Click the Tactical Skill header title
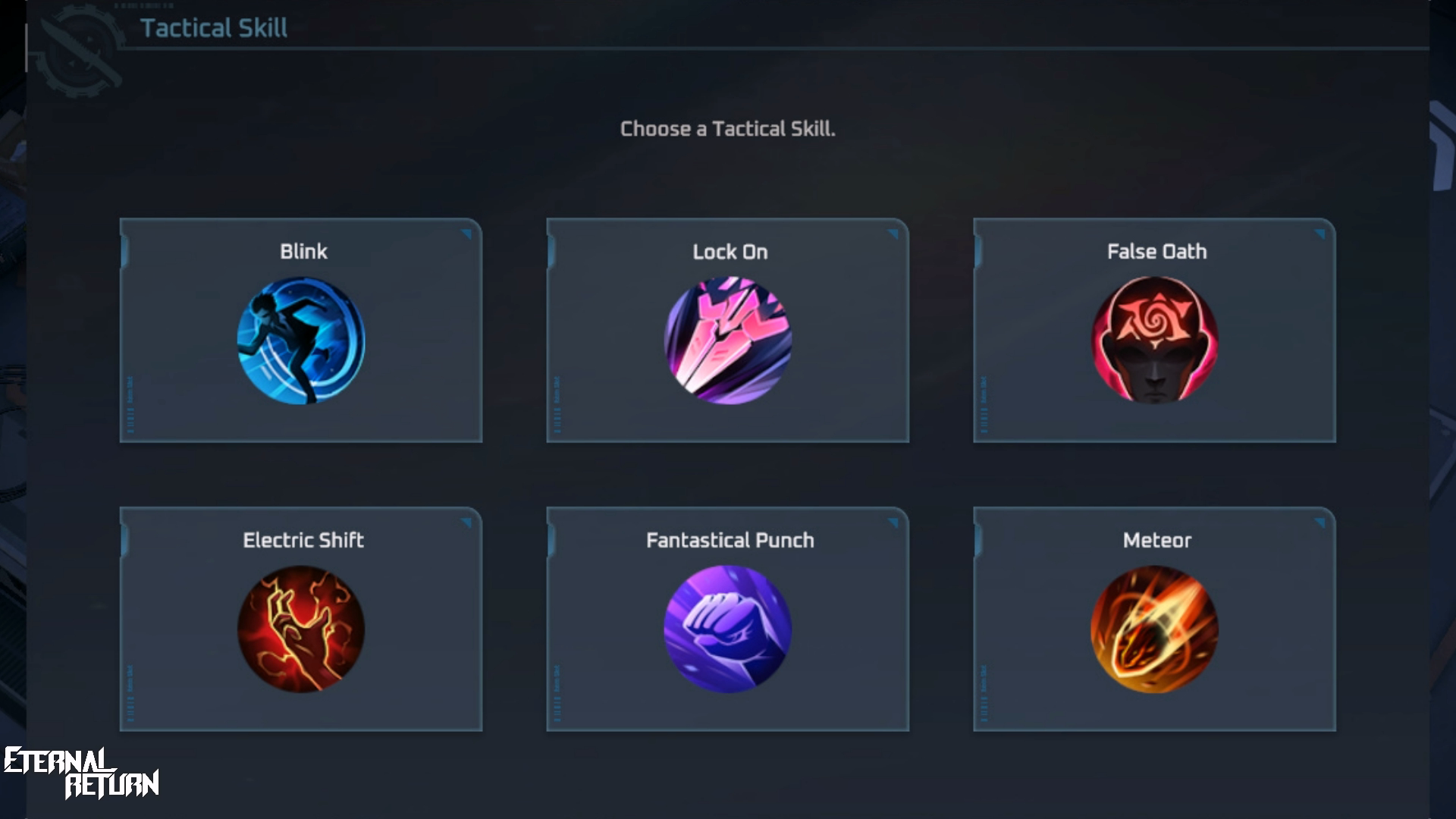The height and width of the screenshot is (819, 1456). click(x=214, y=28)
